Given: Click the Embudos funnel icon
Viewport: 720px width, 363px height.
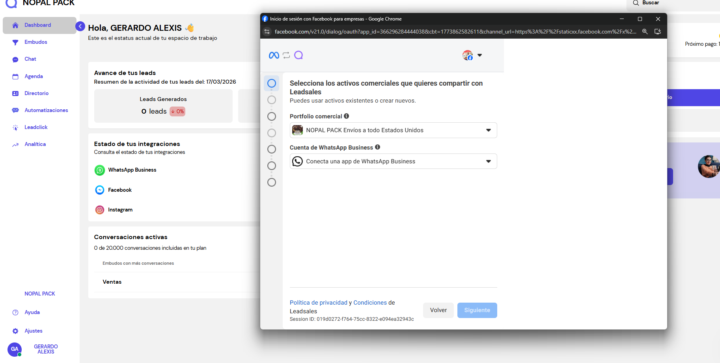Looking at the screenshot, I should pos(15,42).
